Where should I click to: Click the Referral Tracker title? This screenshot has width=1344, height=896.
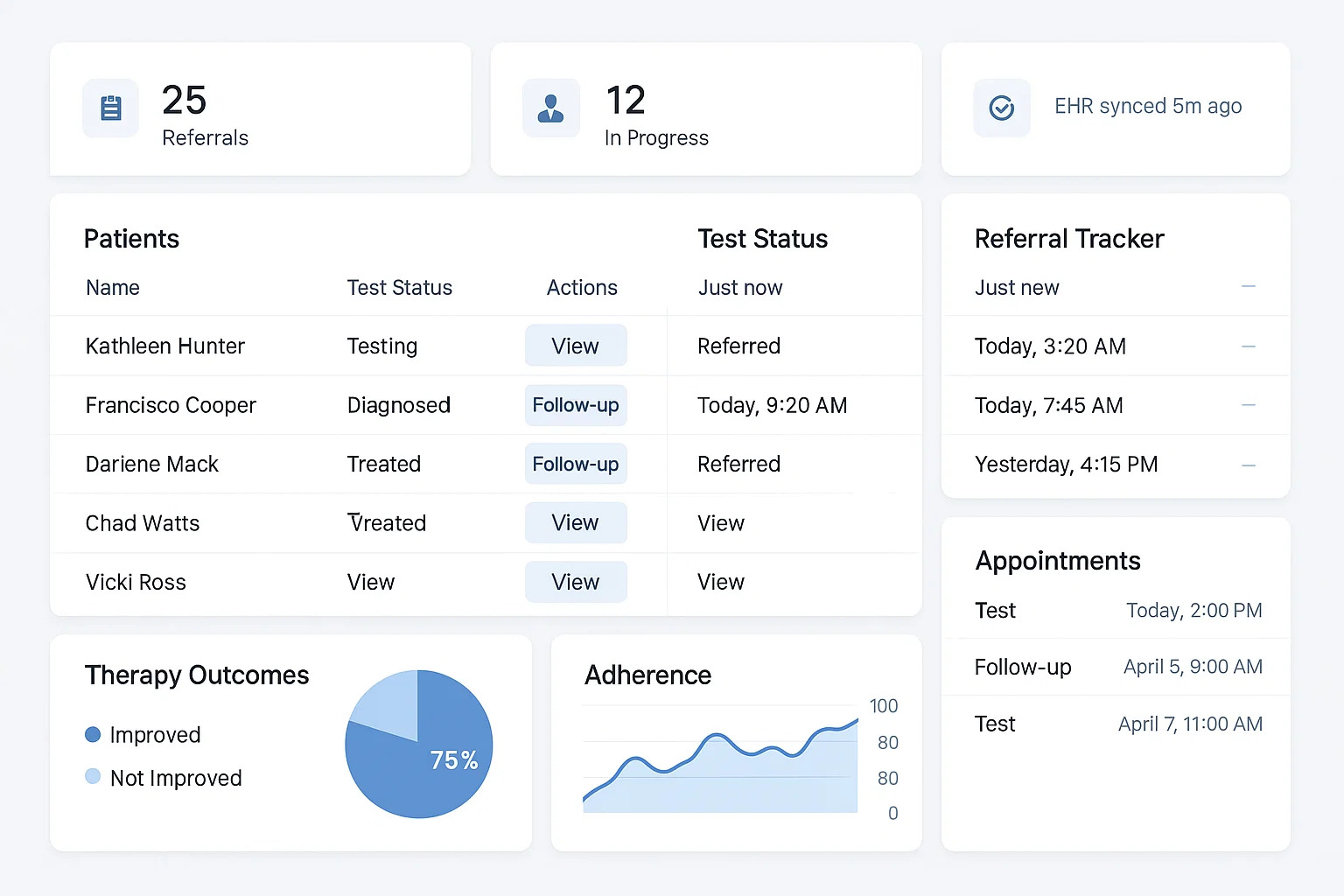click(x=1069, y=238)
